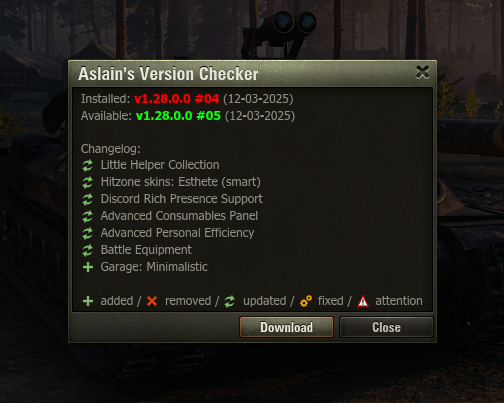Click the red warning attention legend icon

[x=363, y=301]
